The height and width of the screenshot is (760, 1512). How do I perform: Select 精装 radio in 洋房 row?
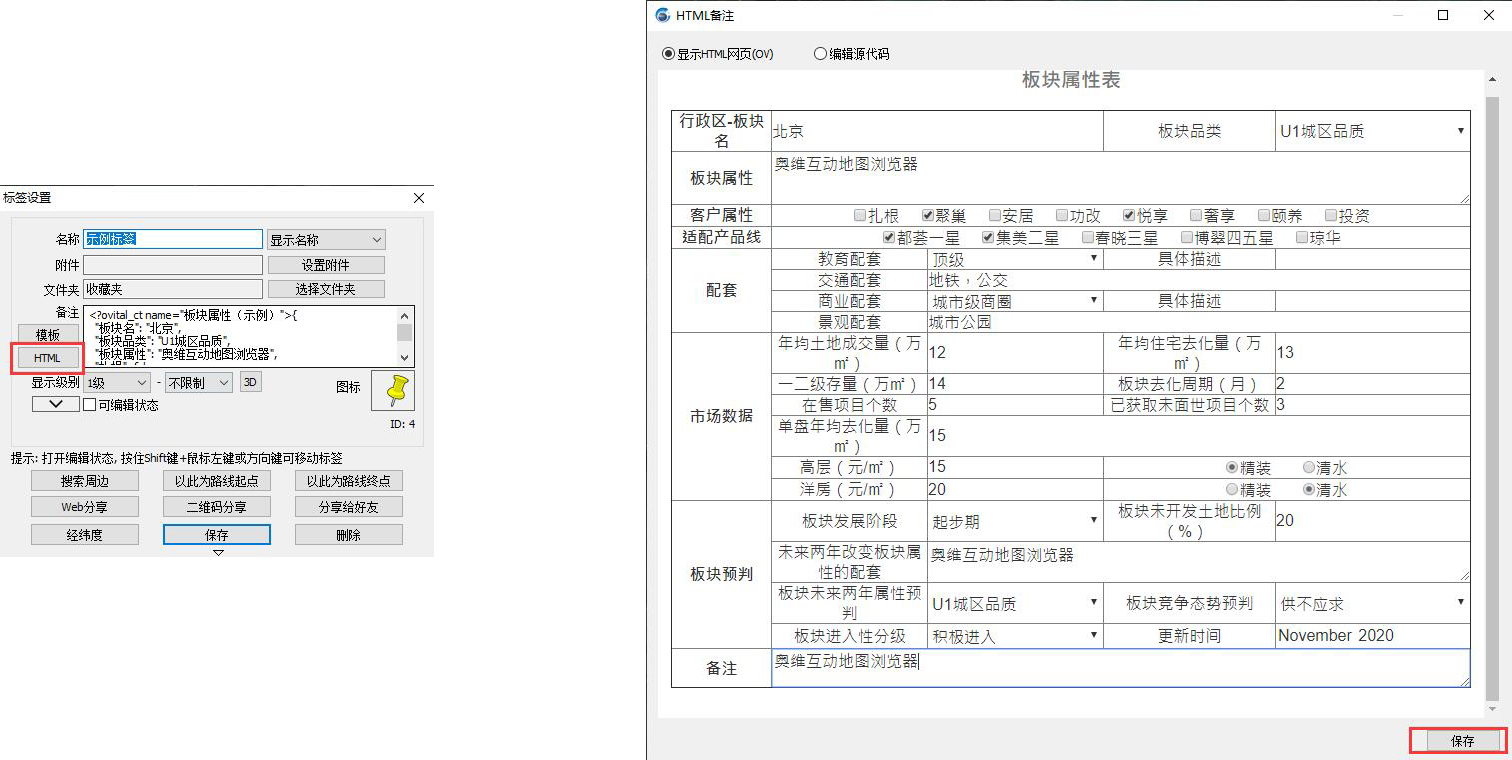tap(1232, 490)
